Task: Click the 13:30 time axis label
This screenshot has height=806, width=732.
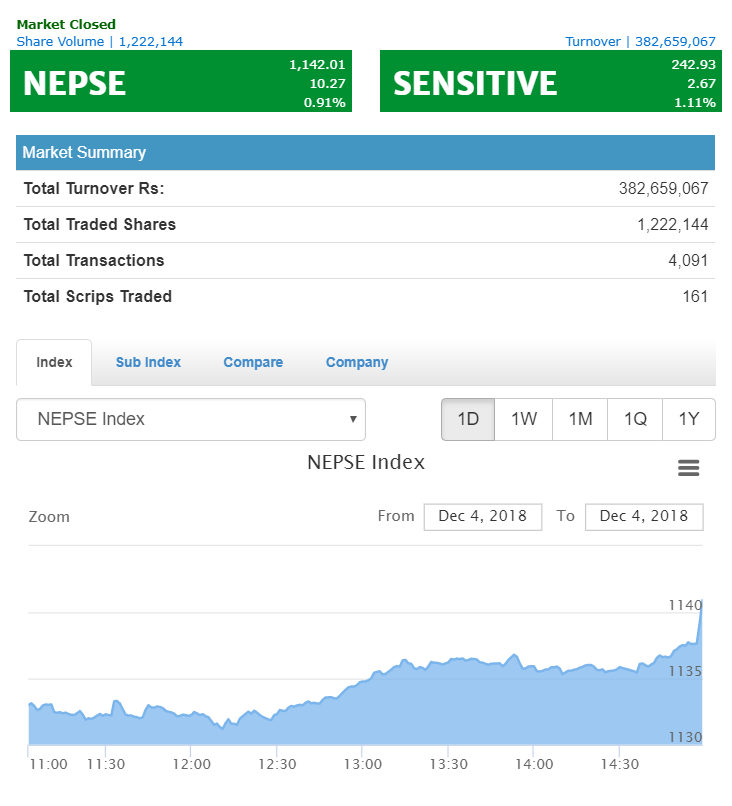Action: point(449,765)
